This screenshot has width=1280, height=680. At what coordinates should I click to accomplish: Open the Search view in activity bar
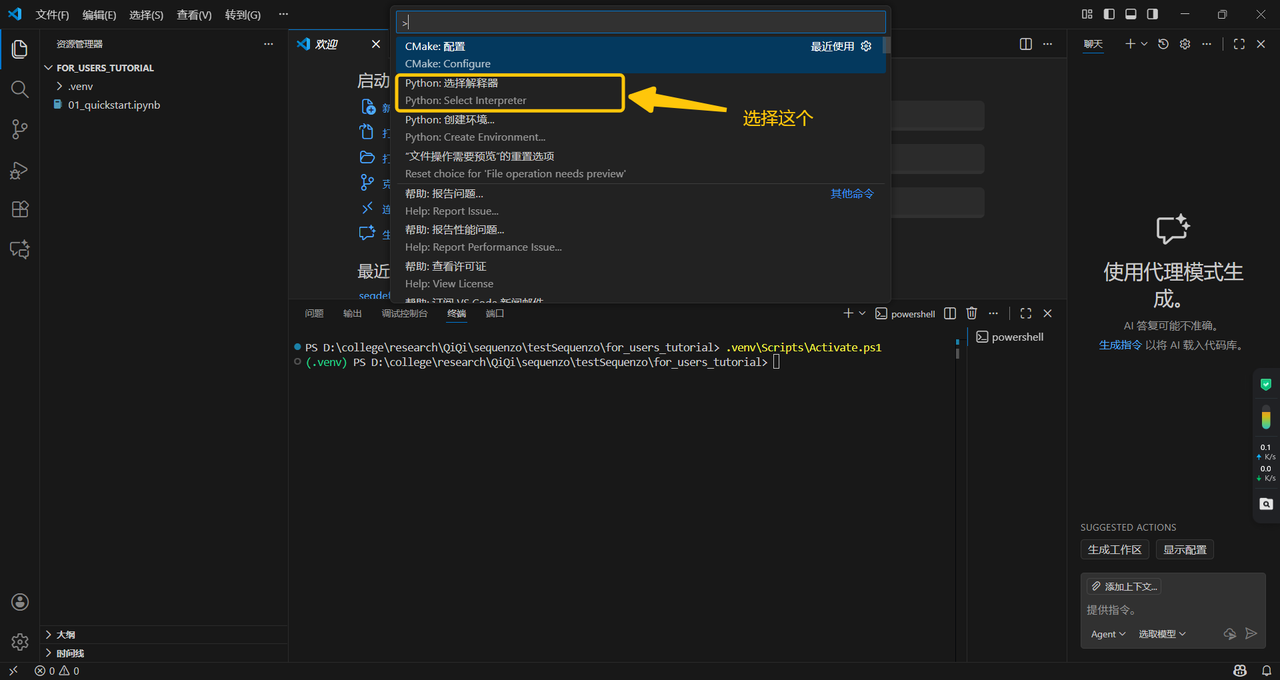[x=19, y=89]
